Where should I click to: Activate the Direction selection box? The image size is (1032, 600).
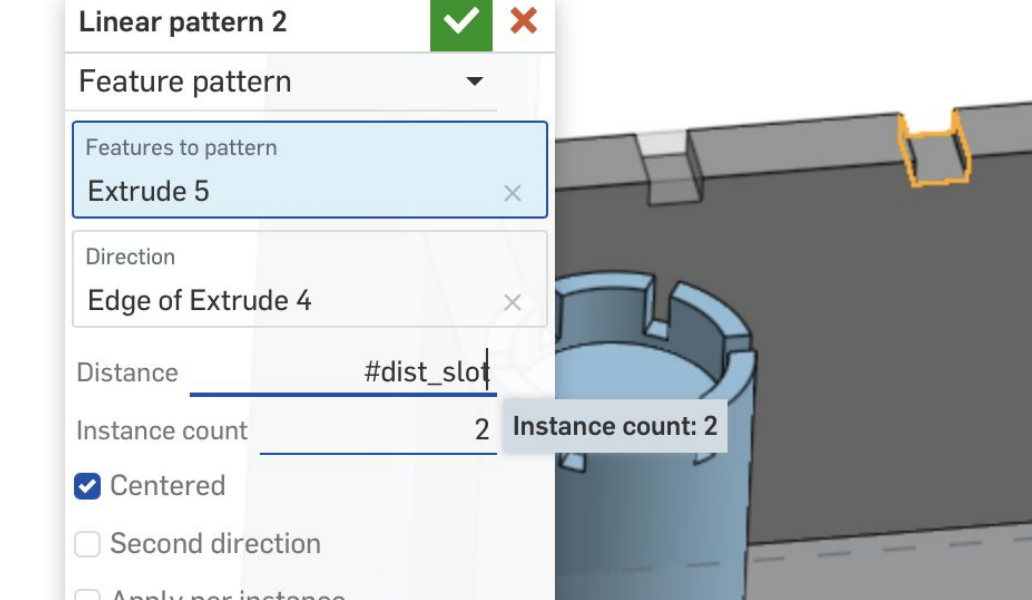(300, 280)
